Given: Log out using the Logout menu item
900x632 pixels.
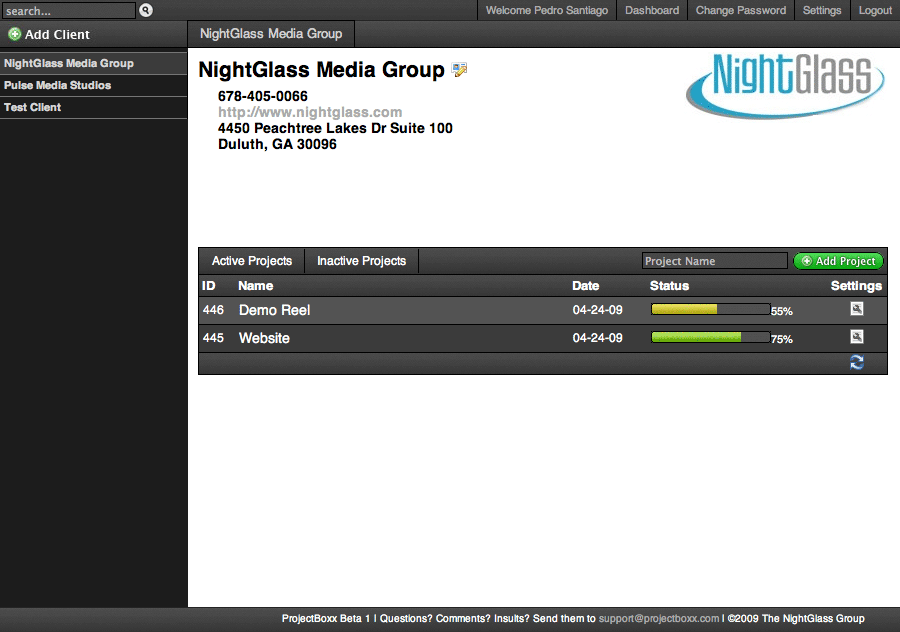Looking at the screenshot, I should (875, 10).
